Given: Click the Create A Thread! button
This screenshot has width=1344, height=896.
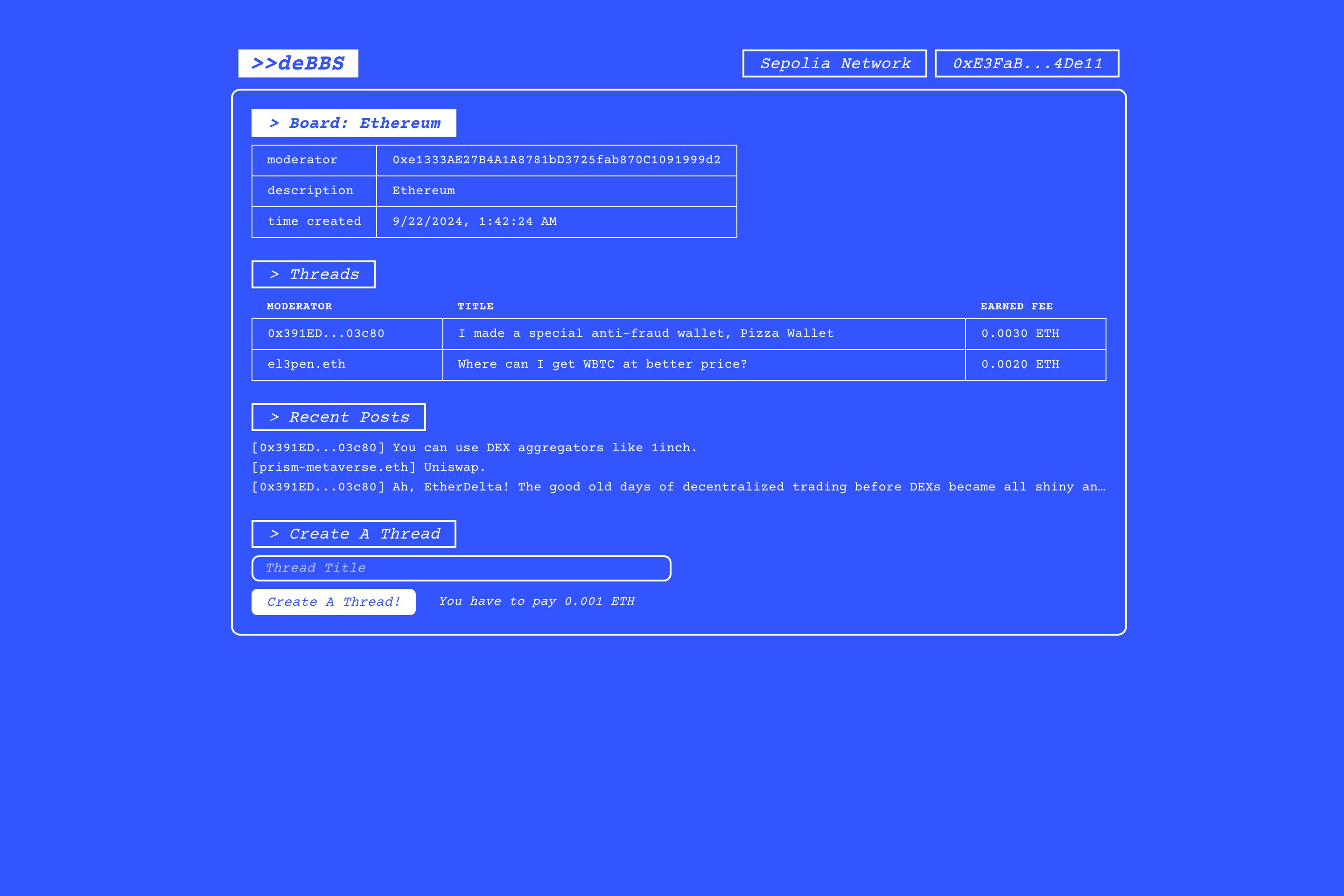Looking at the screenshot, I should coord(334,601).
